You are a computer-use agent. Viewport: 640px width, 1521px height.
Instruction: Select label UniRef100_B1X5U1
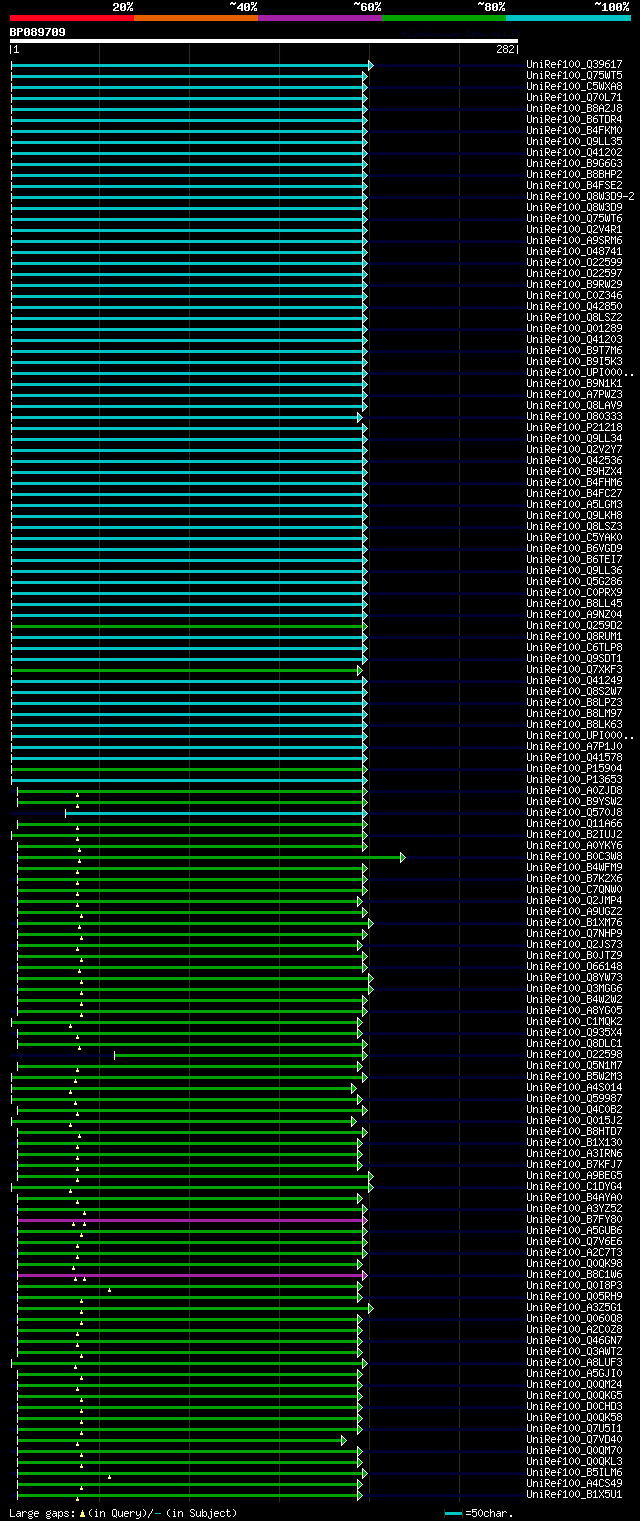(x=574, y=1495)
